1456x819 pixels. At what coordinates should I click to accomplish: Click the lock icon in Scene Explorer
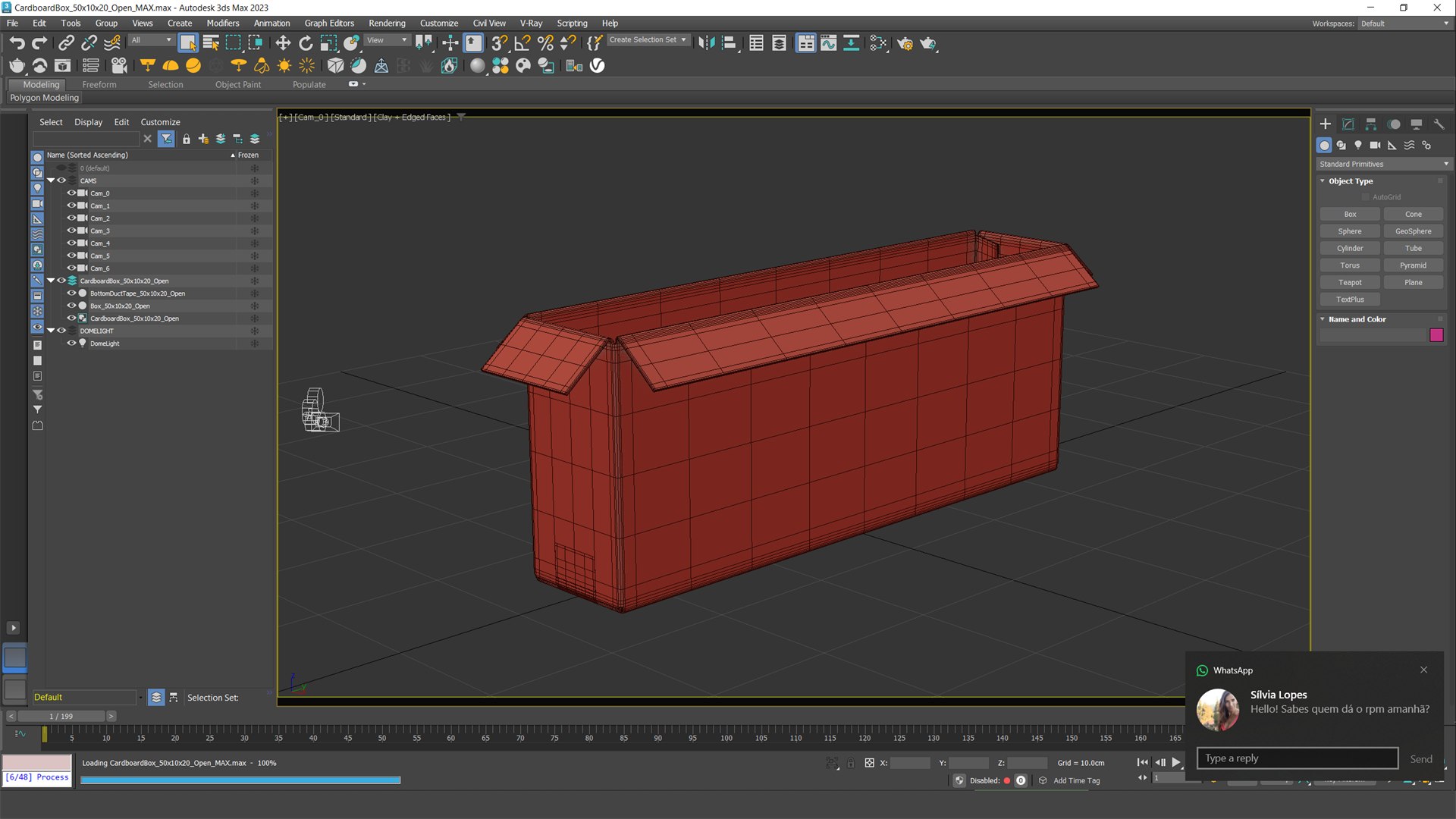click(x=187, y=139)
